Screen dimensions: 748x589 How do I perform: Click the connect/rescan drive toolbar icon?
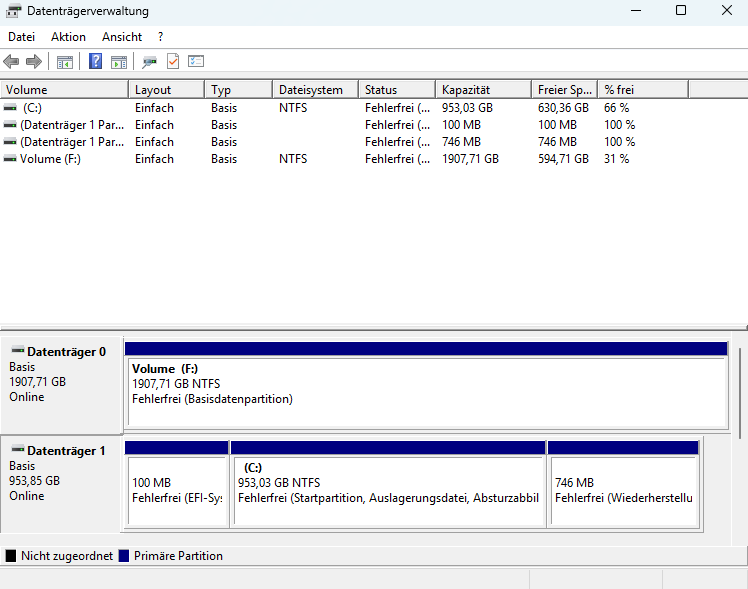[149, 62]
